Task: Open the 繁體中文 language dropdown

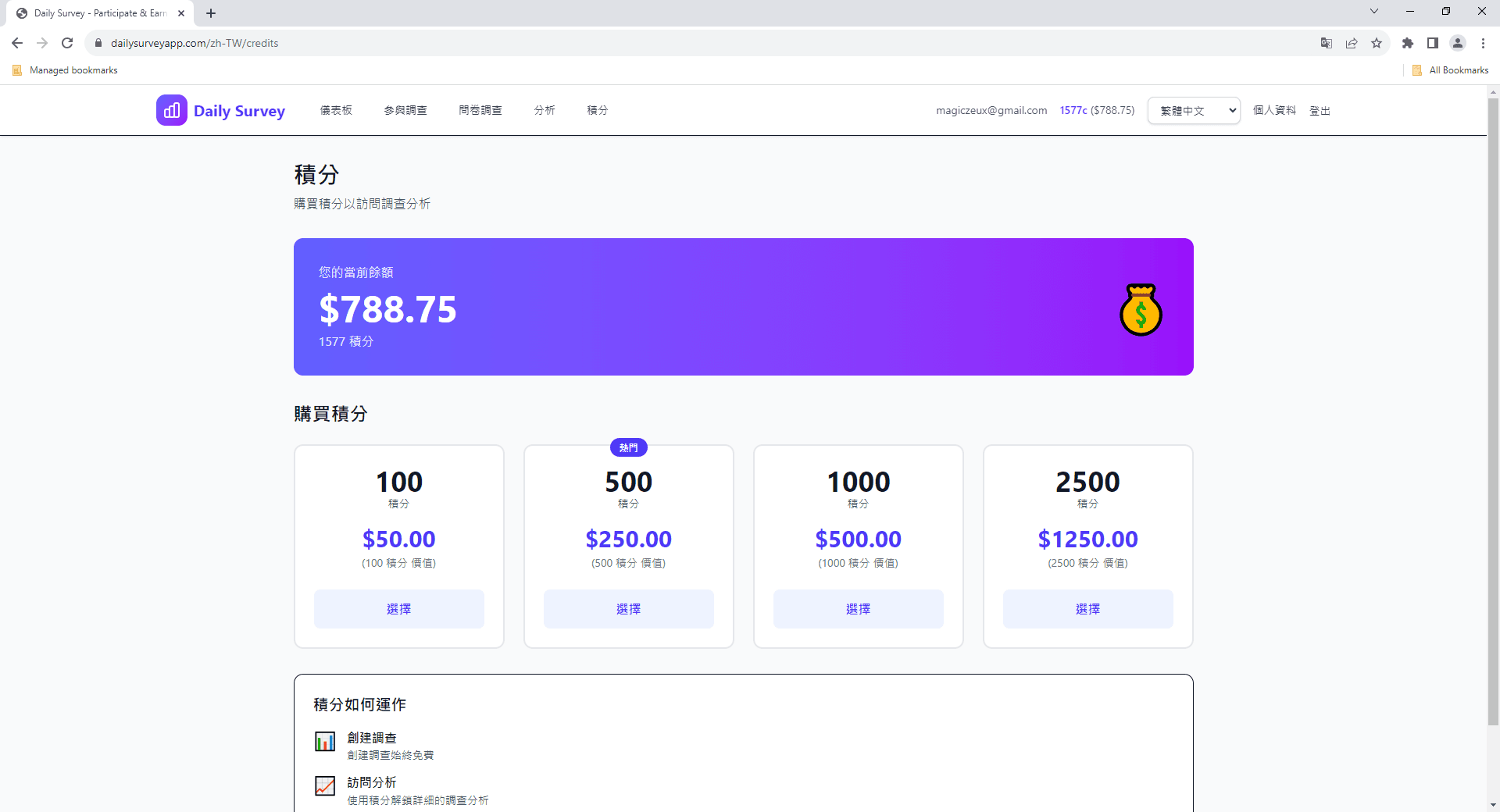Action: (x=1193, y=111)
